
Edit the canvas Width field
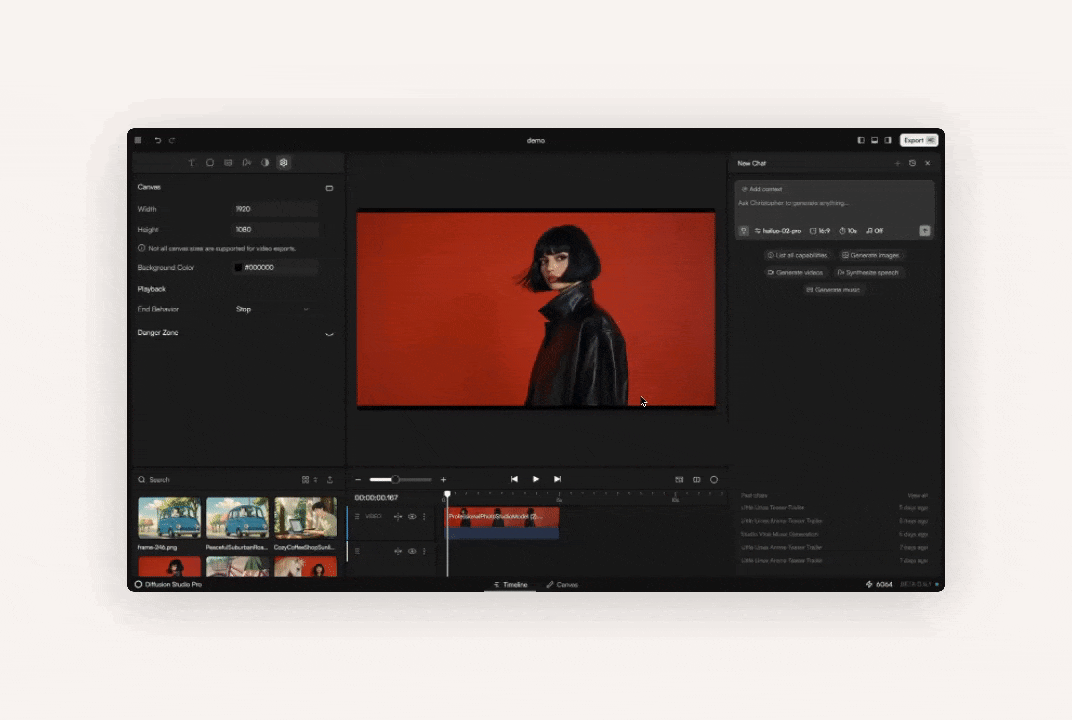(x=276, y=209)
